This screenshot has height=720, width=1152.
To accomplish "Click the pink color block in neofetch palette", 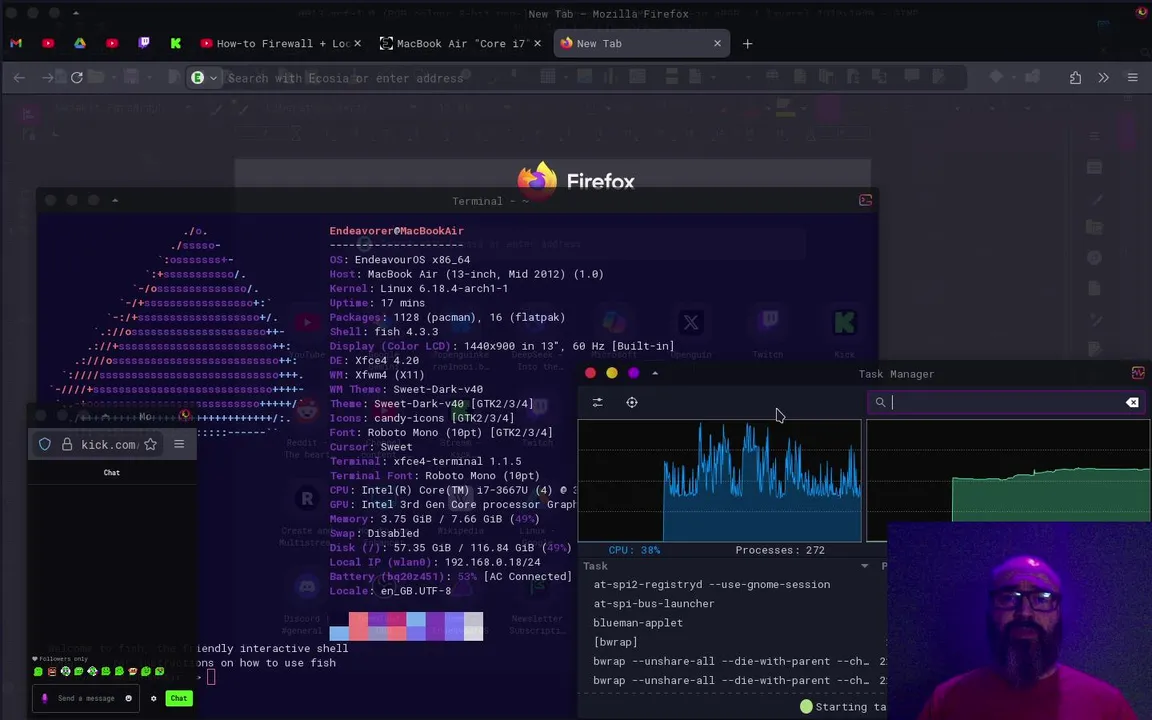I will tap(359, 626).
